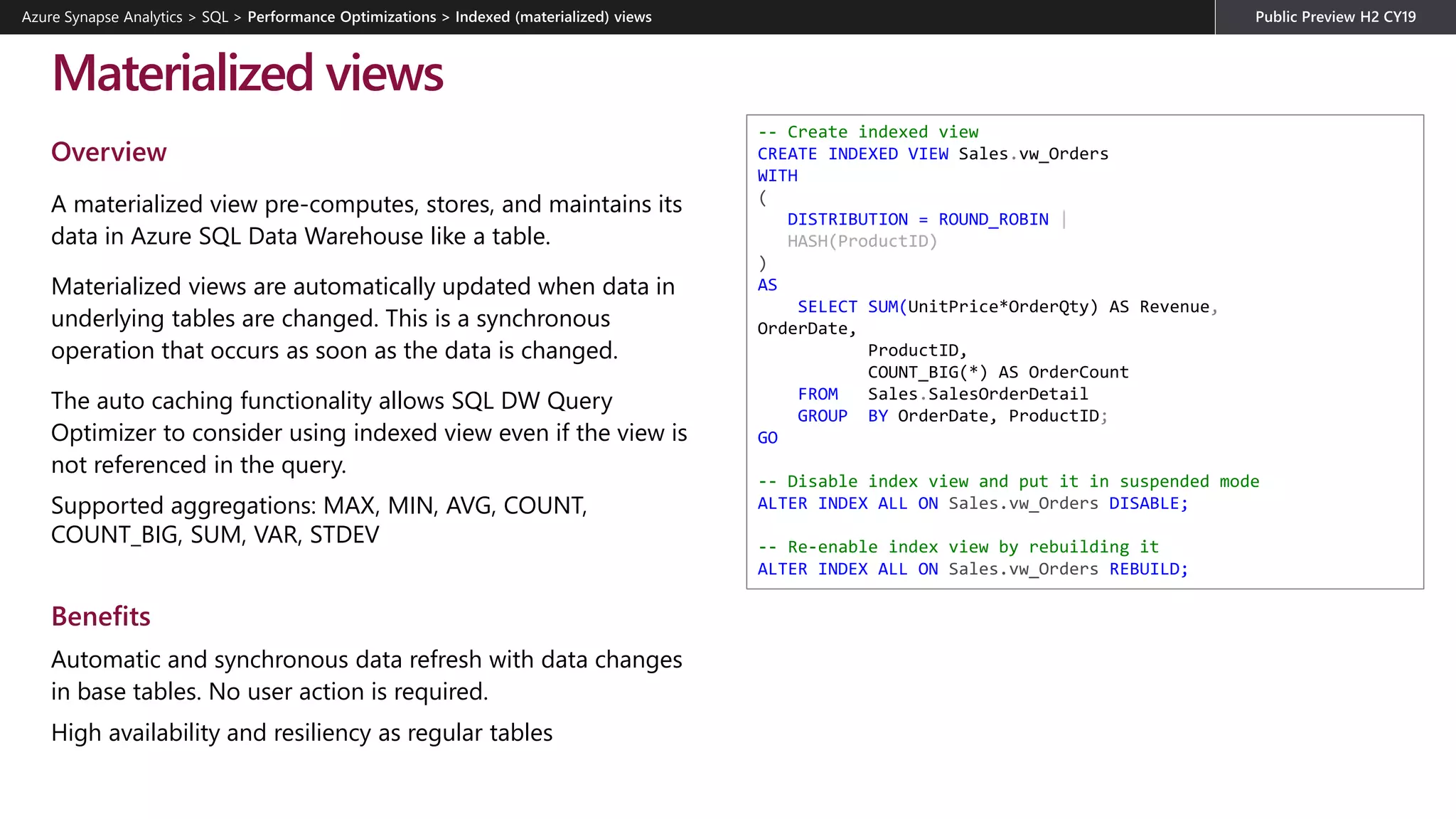Click the 'FROM Sales.SalesOrderDetail' line
Viewport: 1456px width, 819px height.
pyautogui.click(x=943, y=395)
